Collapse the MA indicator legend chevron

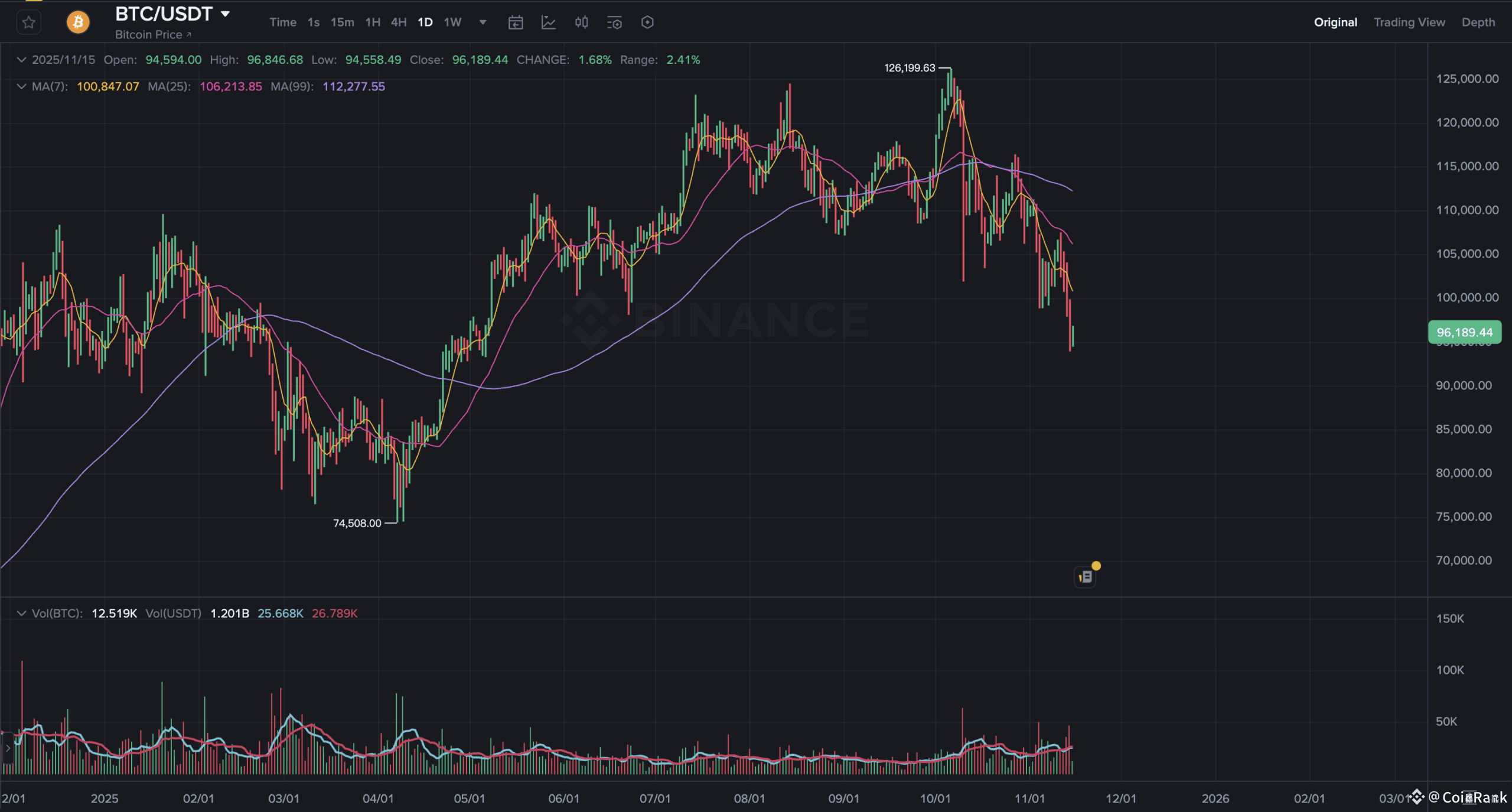[21, 86]
